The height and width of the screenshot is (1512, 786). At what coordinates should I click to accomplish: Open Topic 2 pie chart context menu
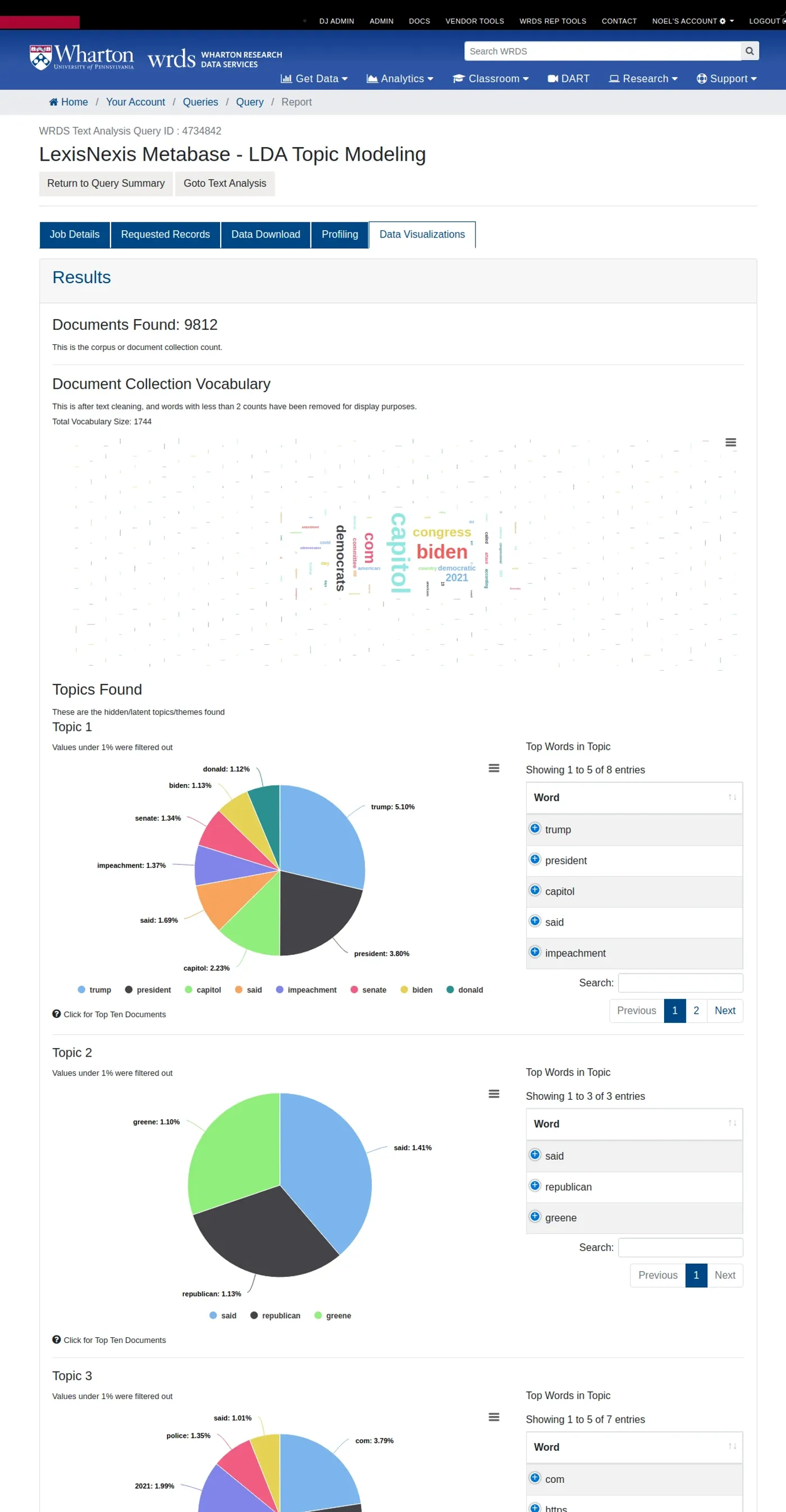click(x=494, y=1094)
